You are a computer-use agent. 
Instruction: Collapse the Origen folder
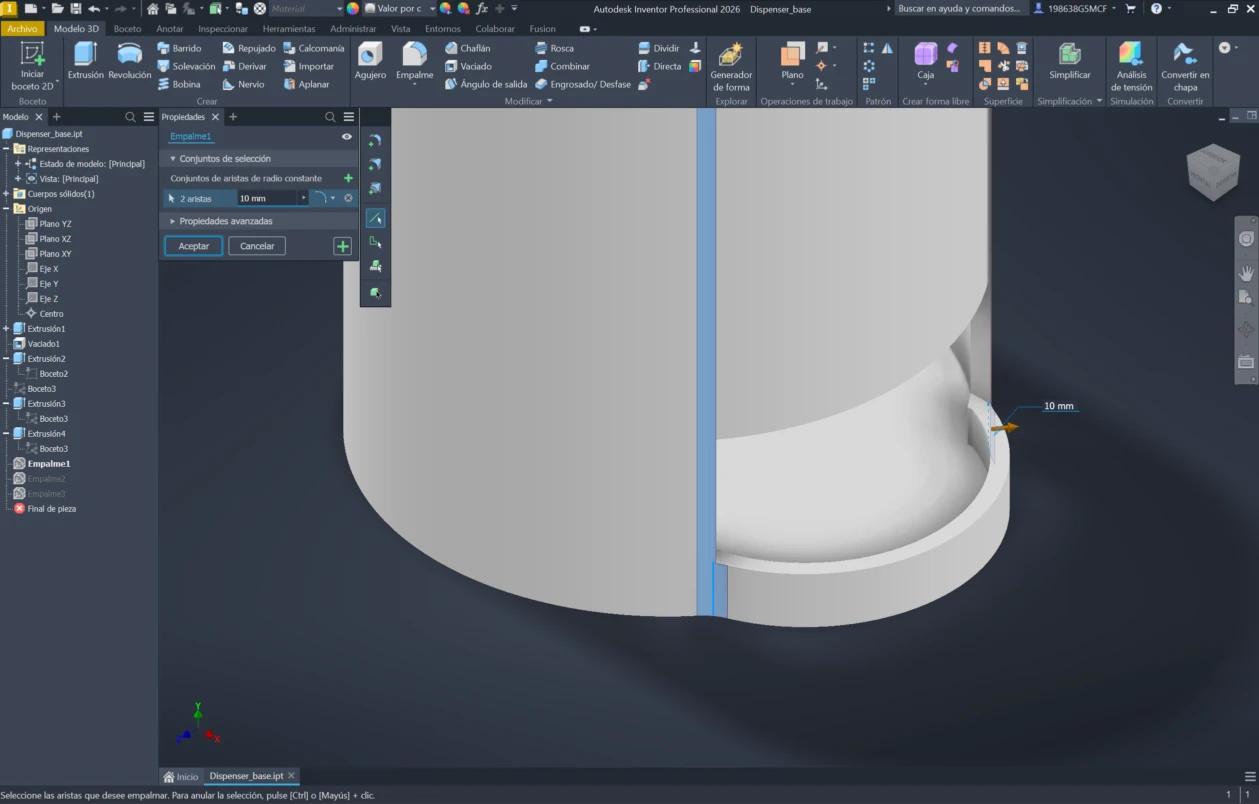click(7, 209)
